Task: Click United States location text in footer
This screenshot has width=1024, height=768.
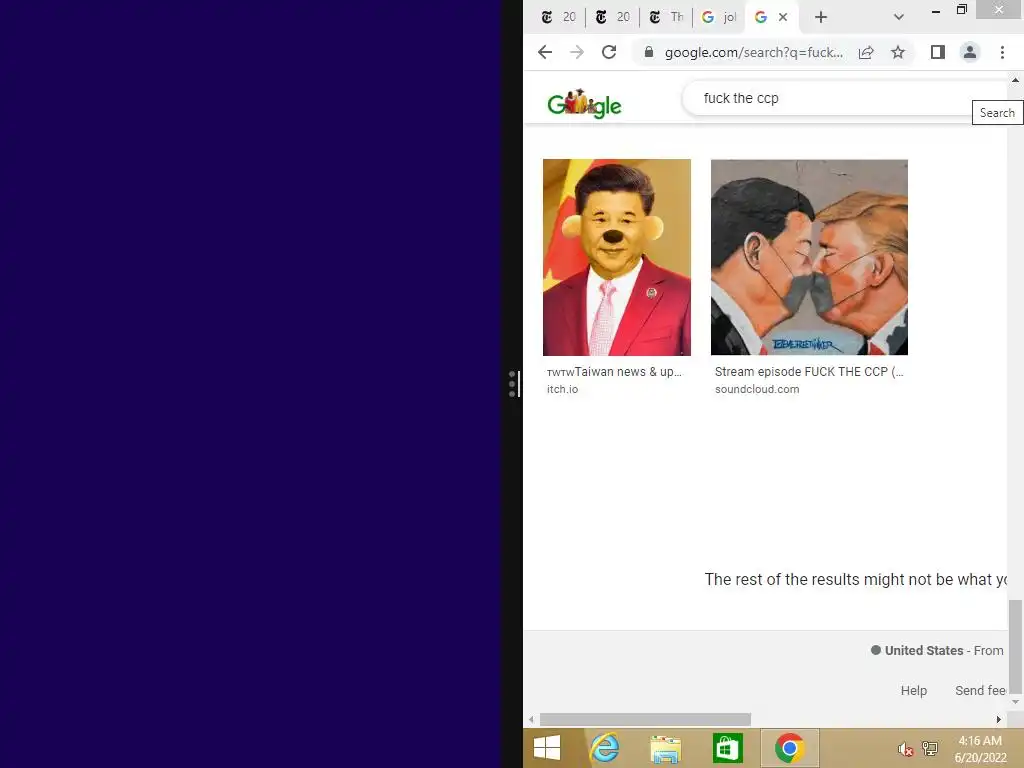Action: click(923, 650)
